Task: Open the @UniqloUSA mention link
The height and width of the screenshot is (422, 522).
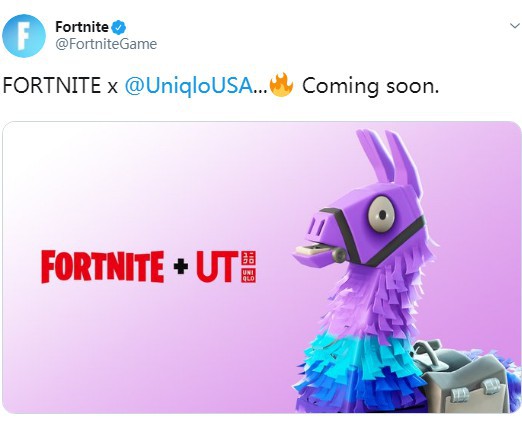Action: point(189,85)
